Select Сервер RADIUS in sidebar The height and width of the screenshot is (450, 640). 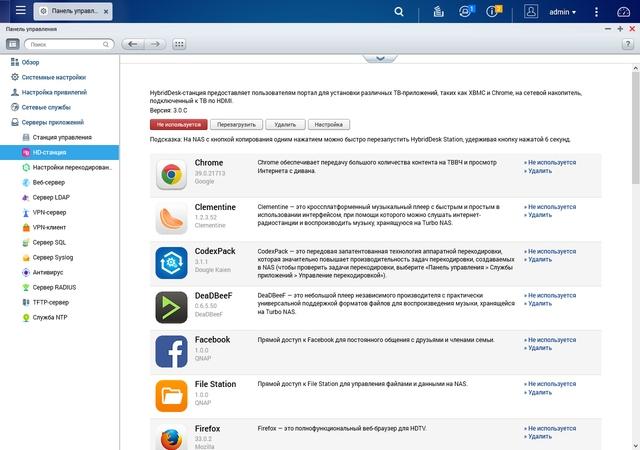pos(59,287)
